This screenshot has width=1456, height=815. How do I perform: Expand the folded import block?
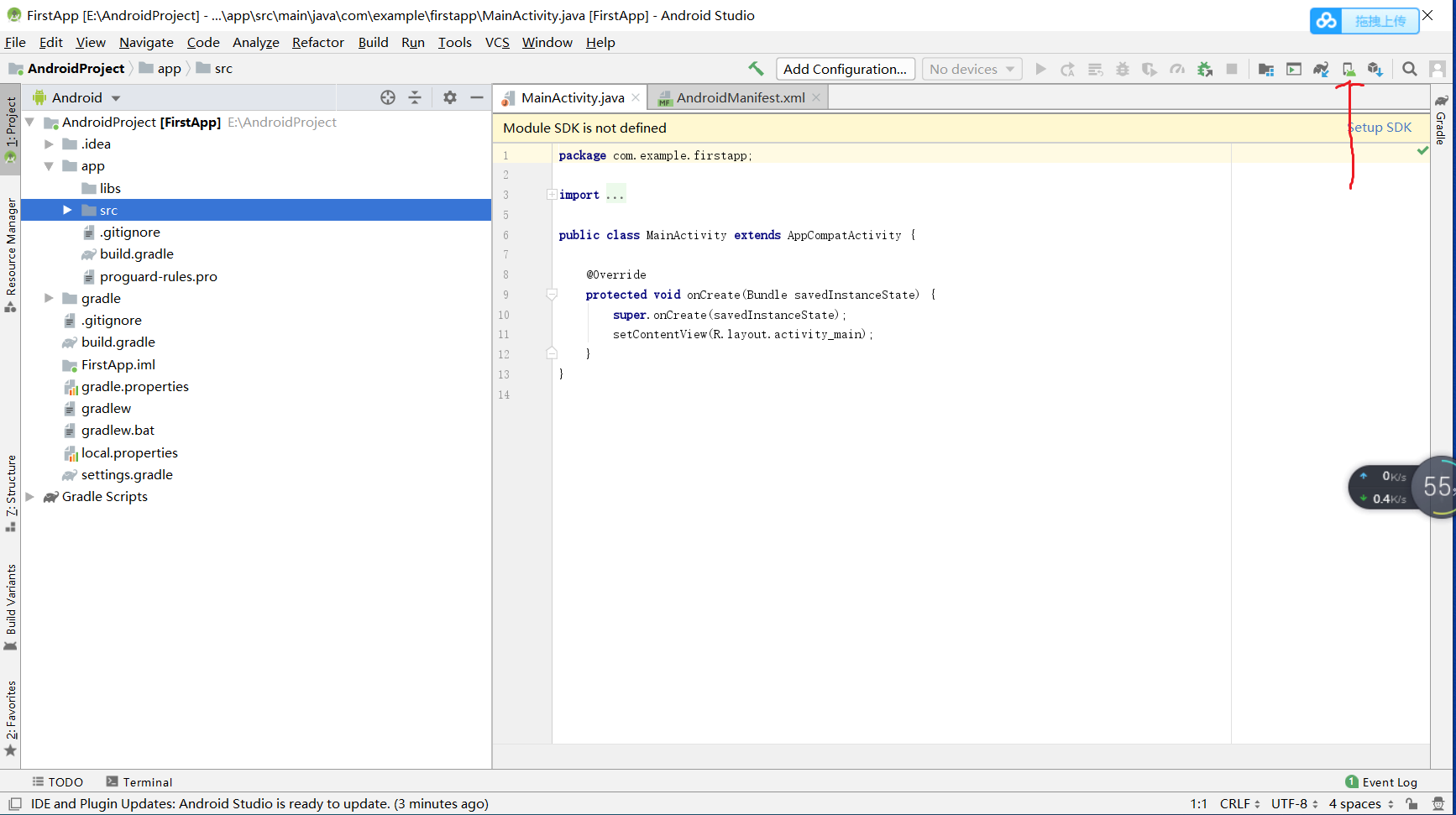click(x=552, y=195)
